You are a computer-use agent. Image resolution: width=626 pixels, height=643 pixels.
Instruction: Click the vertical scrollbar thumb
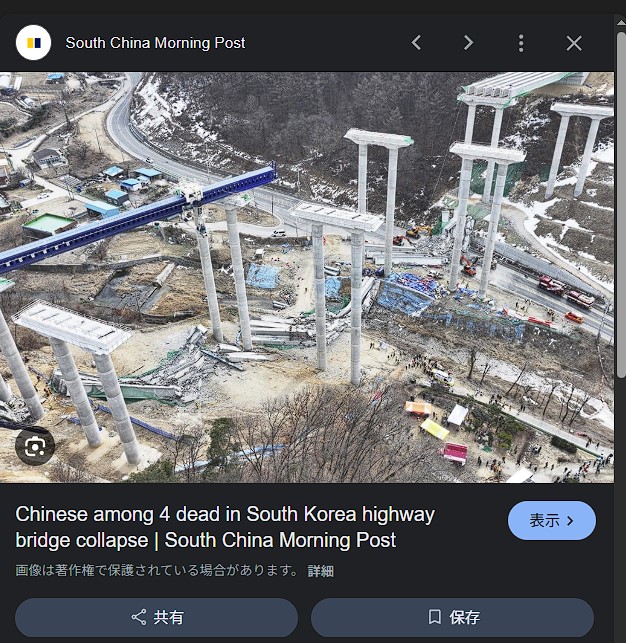coord(621,203)
